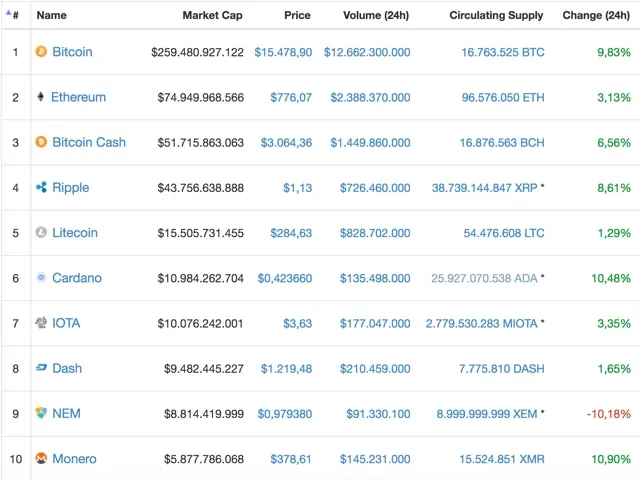Click Monero price $378,61
The image size is (640, 480).
(x=291, y=459)
